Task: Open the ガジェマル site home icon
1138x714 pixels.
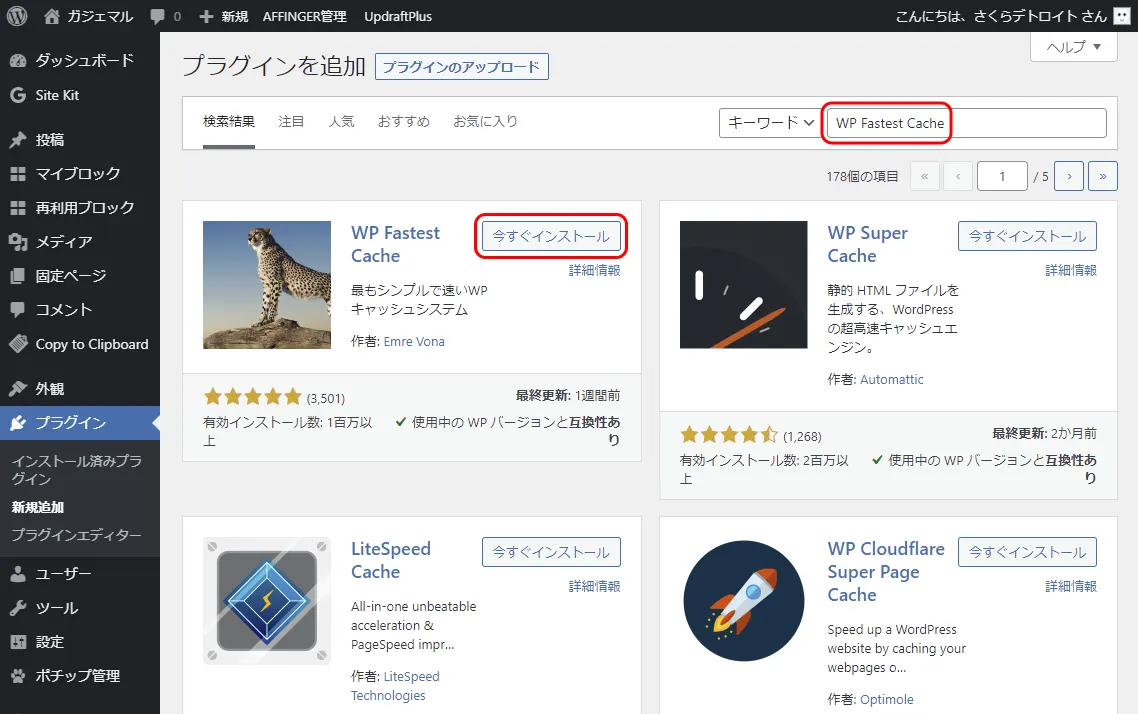Action: (x=52, y=16)
